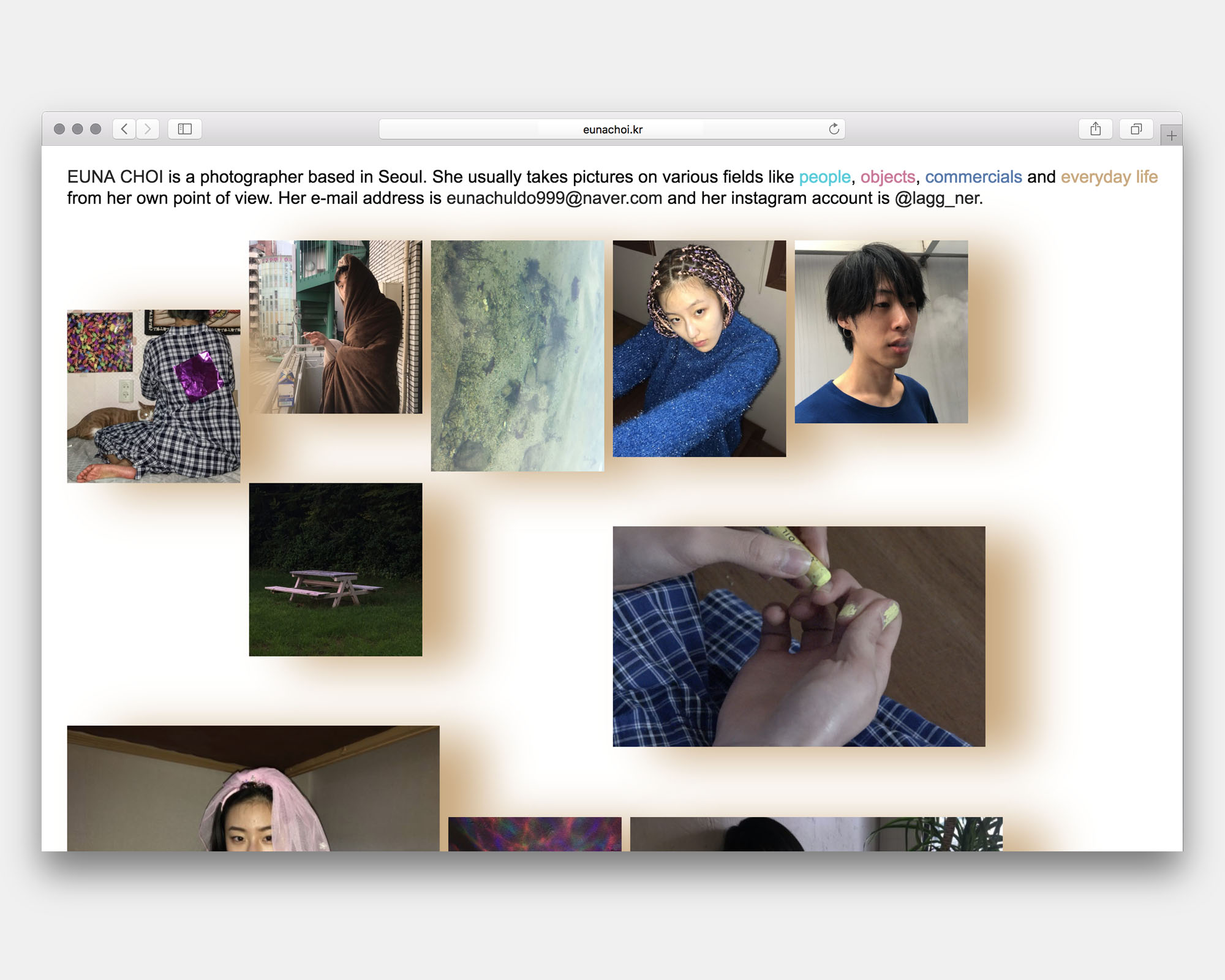Open photo of person in brown blanket
The height and width of the screenshot is (980, 1225).
pyautogui.click(x=336, y=327)
